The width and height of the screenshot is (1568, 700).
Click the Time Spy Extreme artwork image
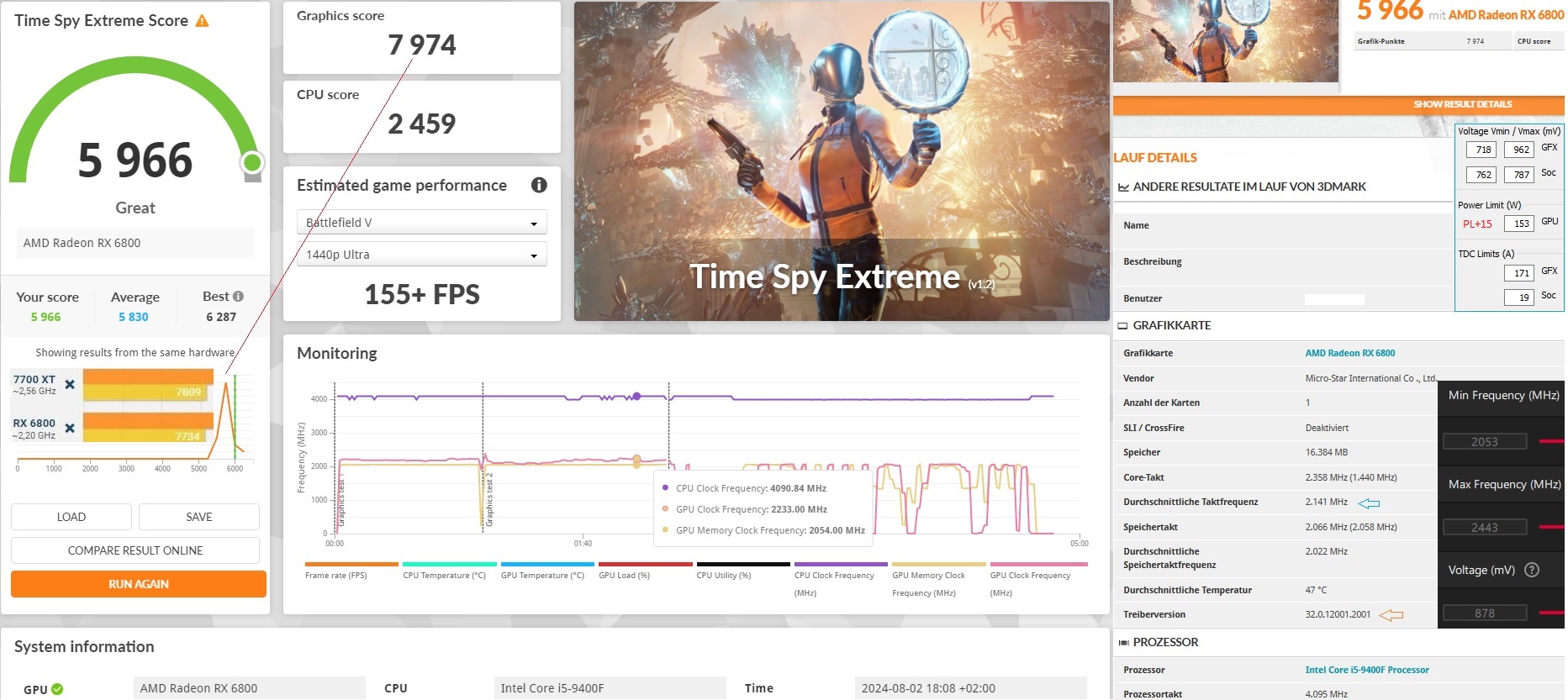[x=842, y=161]
